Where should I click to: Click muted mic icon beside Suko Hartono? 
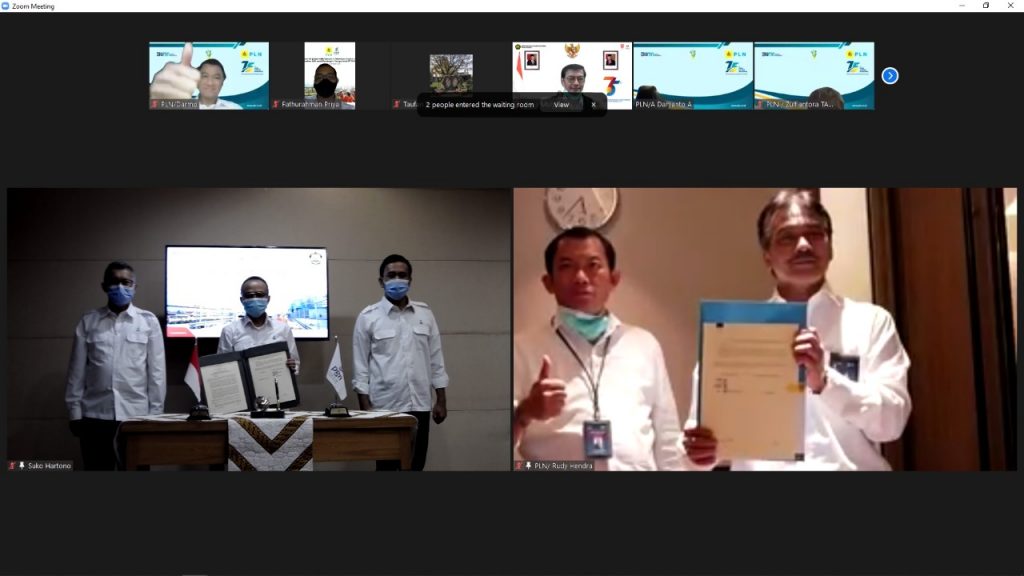pos(13,465)
